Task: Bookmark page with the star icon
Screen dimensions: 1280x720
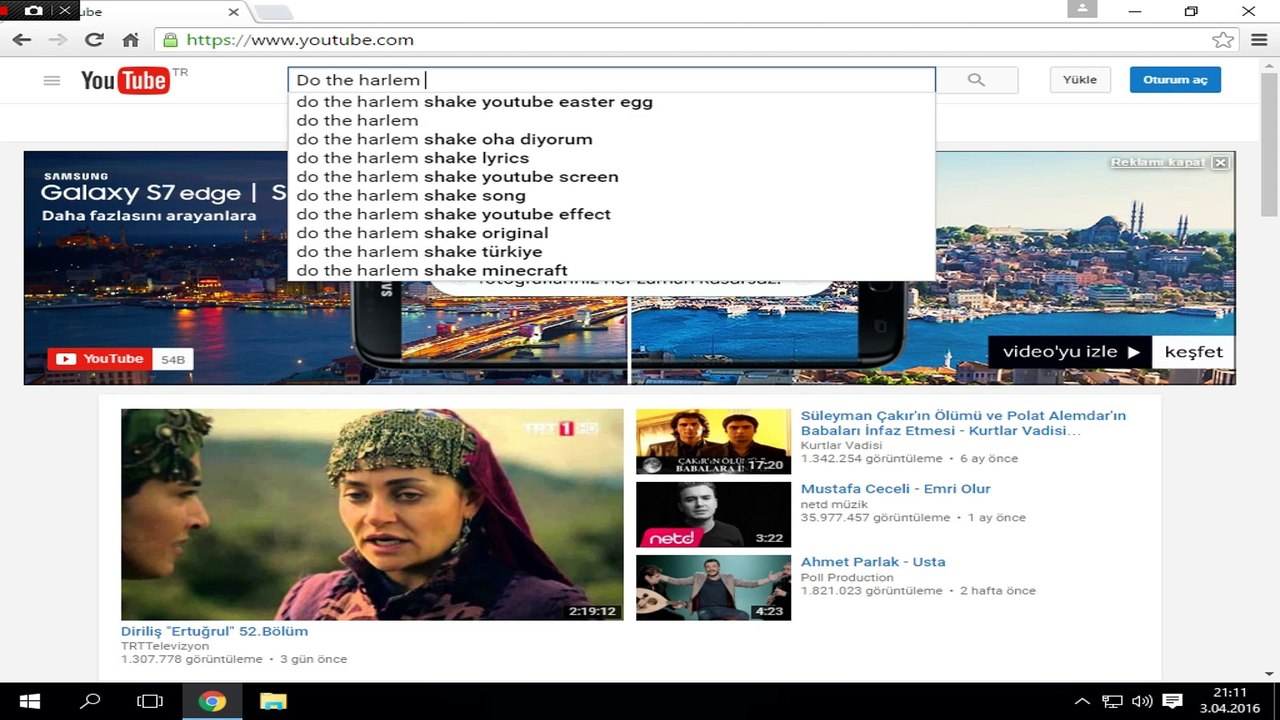Action: tap(1222, 40)
